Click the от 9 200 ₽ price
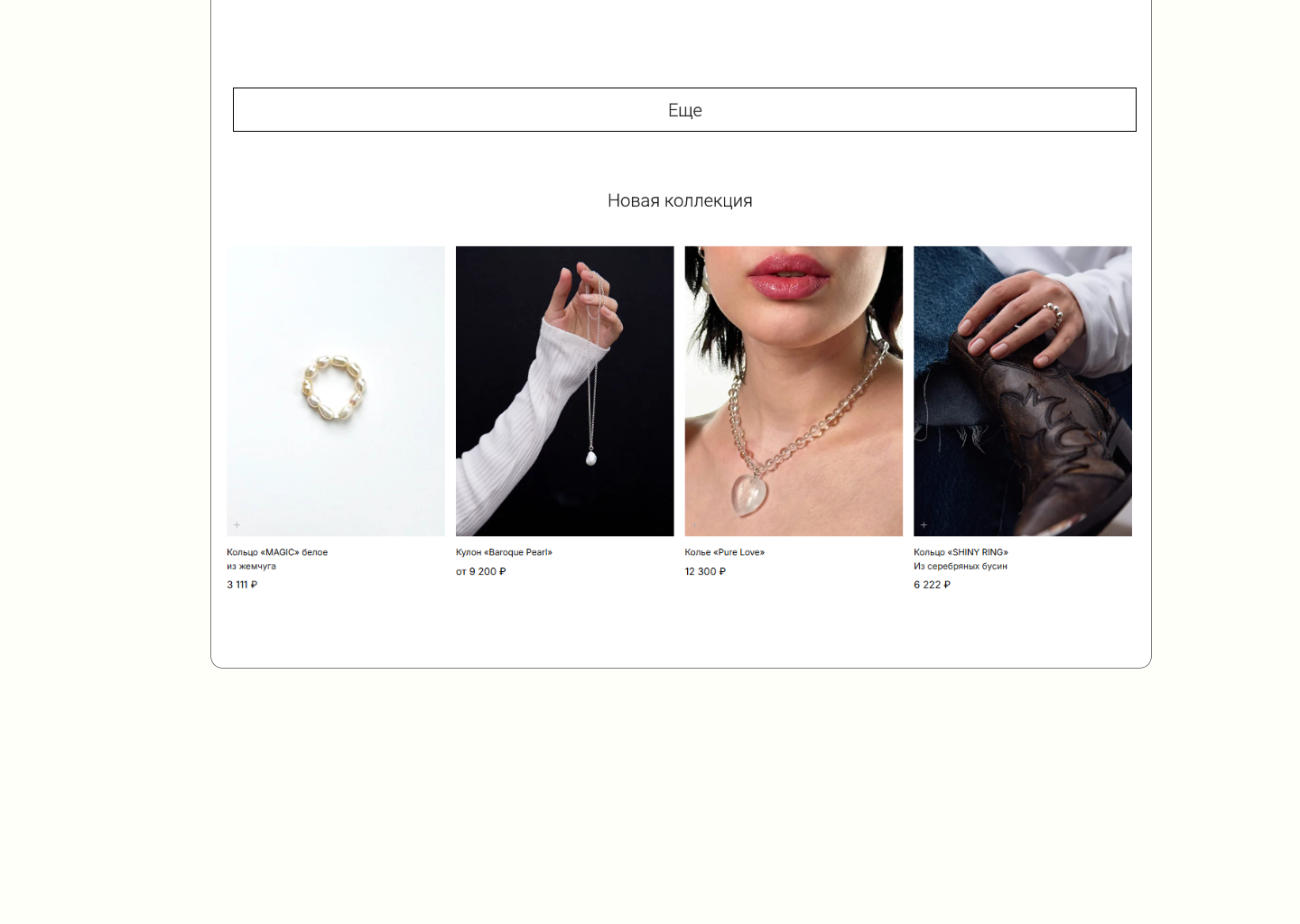The width and height of the screenshot is (1300, 924). [480, 571]
